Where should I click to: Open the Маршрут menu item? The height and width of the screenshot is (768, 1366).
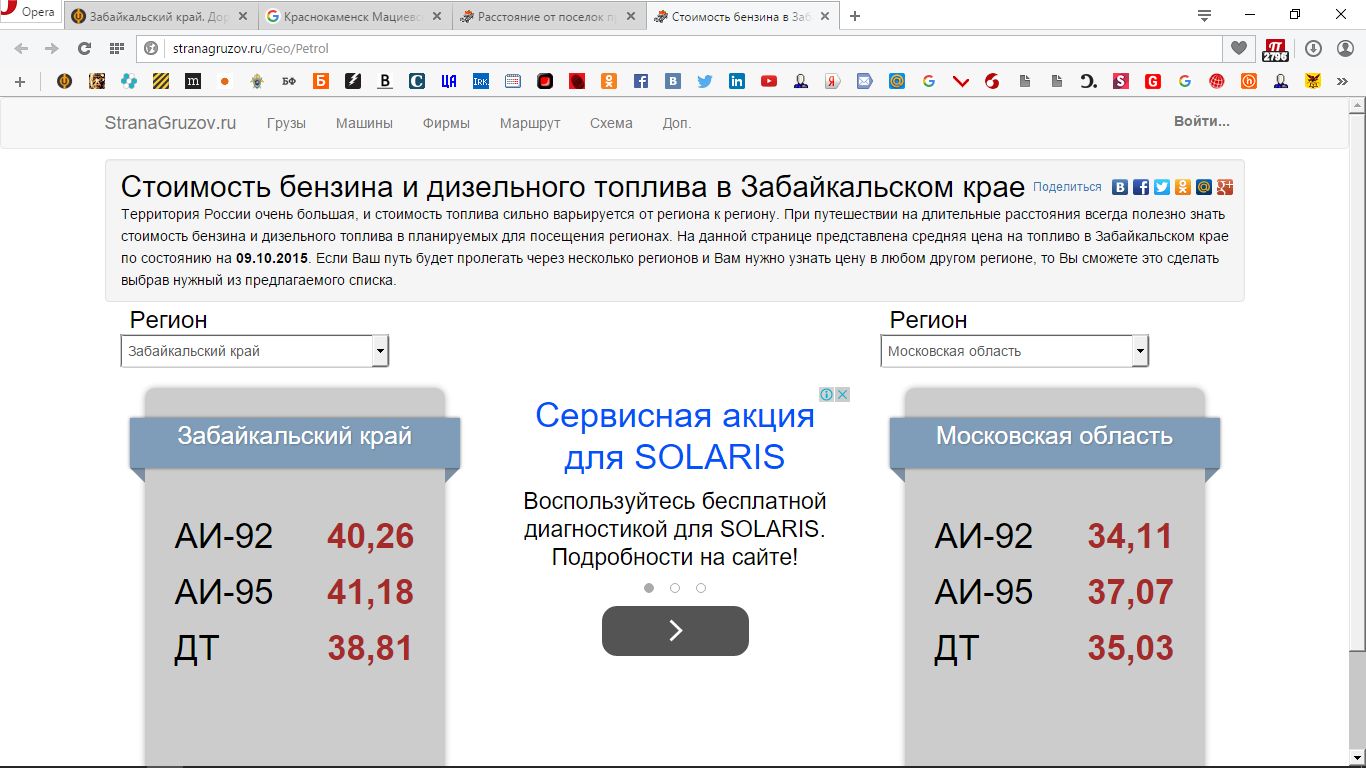click(530, 123)
